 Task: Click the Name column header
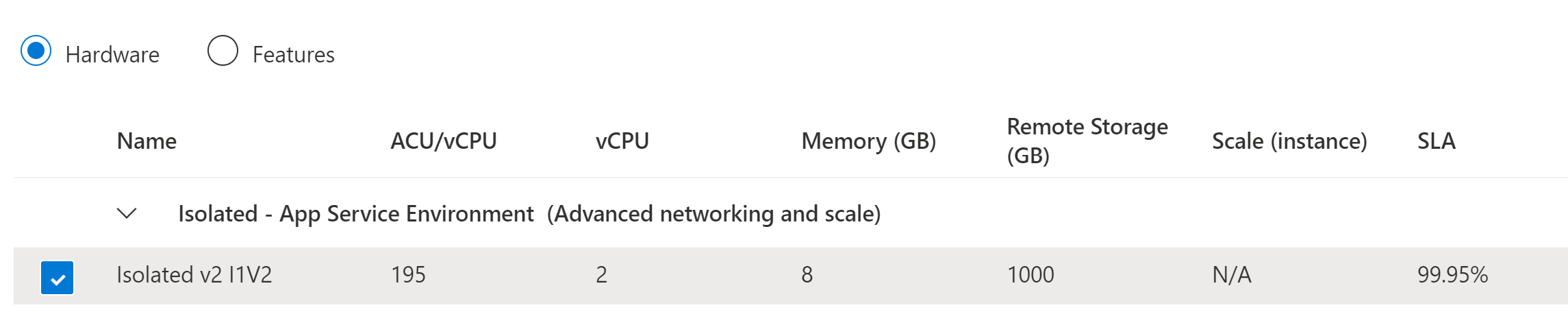click(147, 141)
